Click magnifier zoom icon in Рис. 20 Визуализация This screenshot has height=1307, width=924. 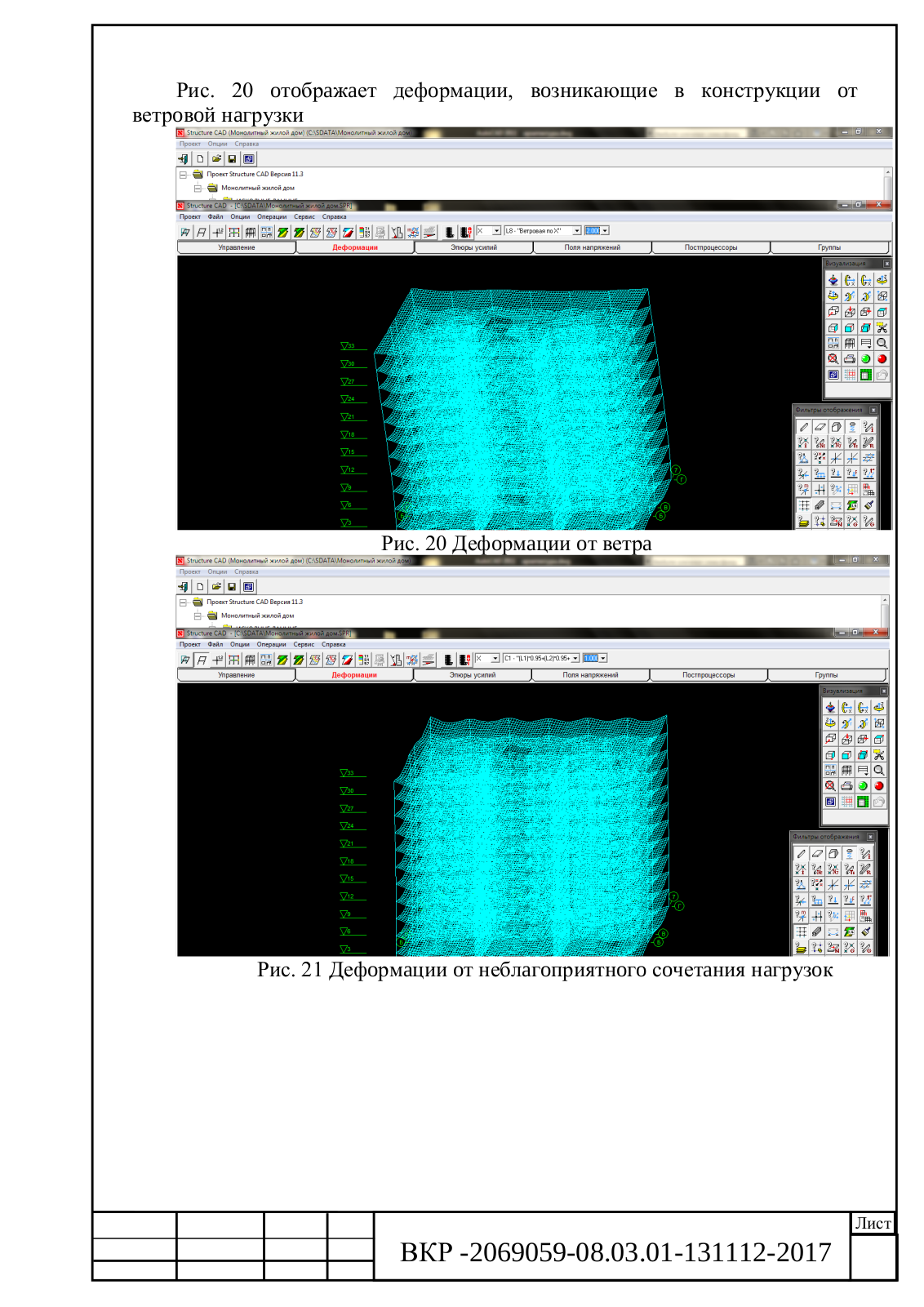click(882, 344)
